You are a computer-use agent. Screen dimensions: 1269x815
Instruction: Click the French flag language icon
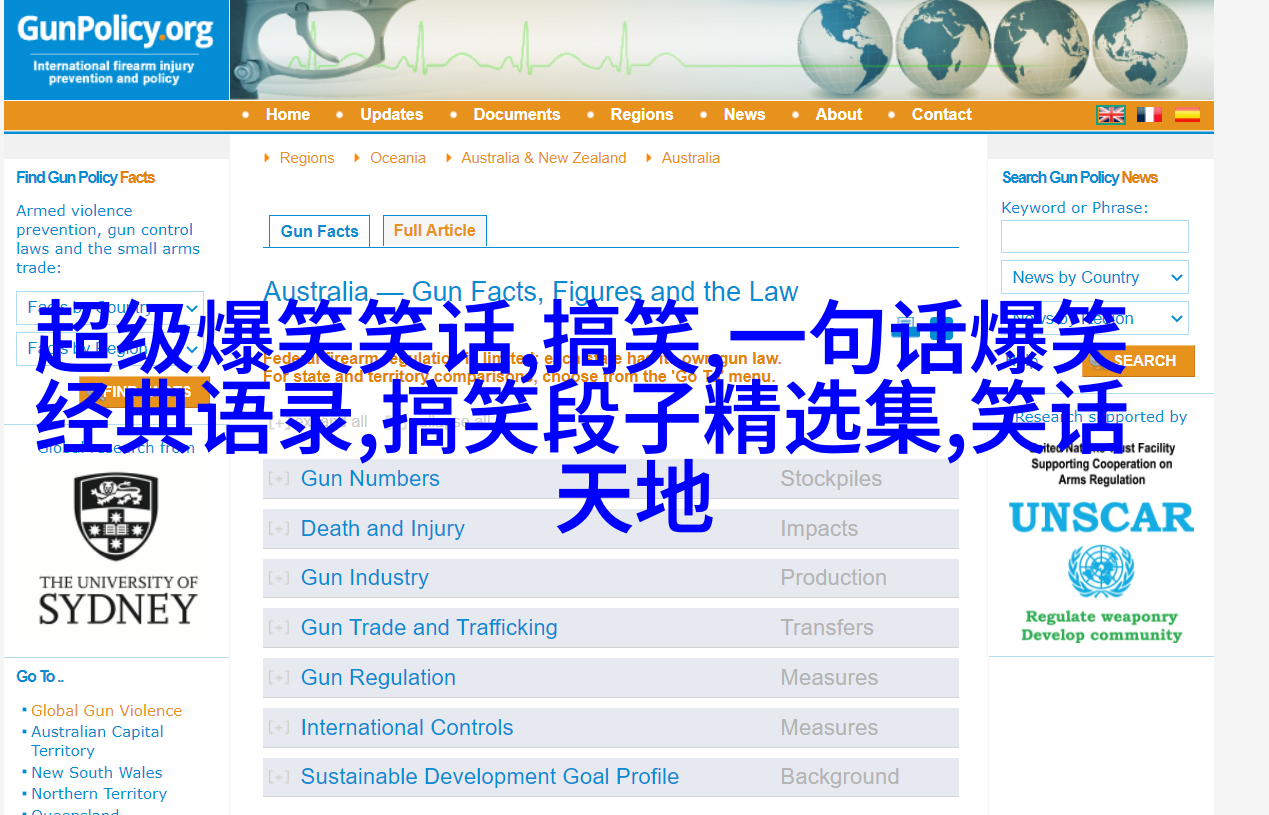pyautogui.click(x=1149, y=115)
